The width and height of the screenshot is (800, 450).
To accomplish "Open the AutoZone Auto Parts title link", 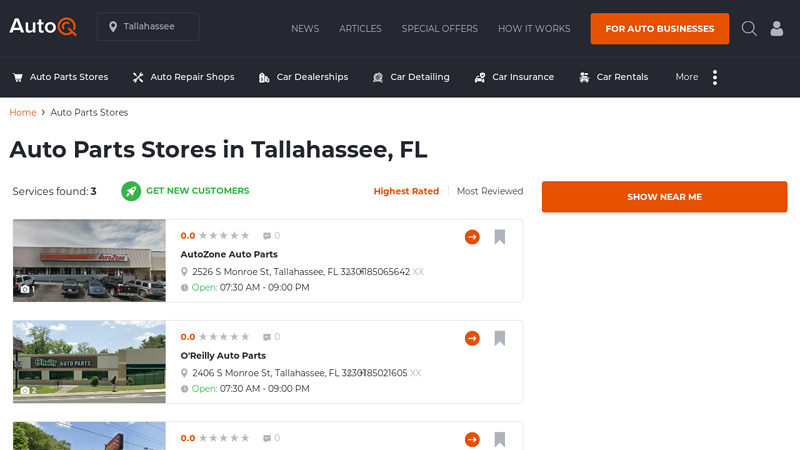I will [229, 254].
